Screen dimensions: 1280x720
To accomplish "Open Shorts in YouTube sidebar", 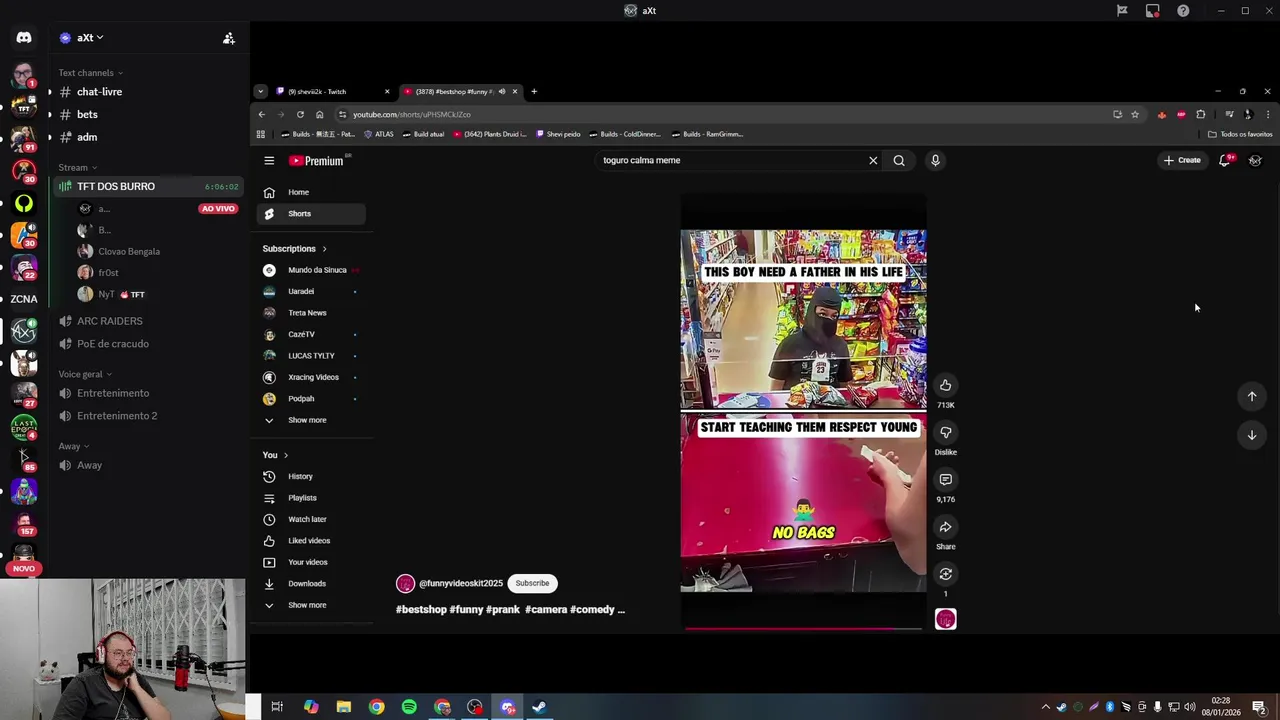I will (x=312, y=213).
